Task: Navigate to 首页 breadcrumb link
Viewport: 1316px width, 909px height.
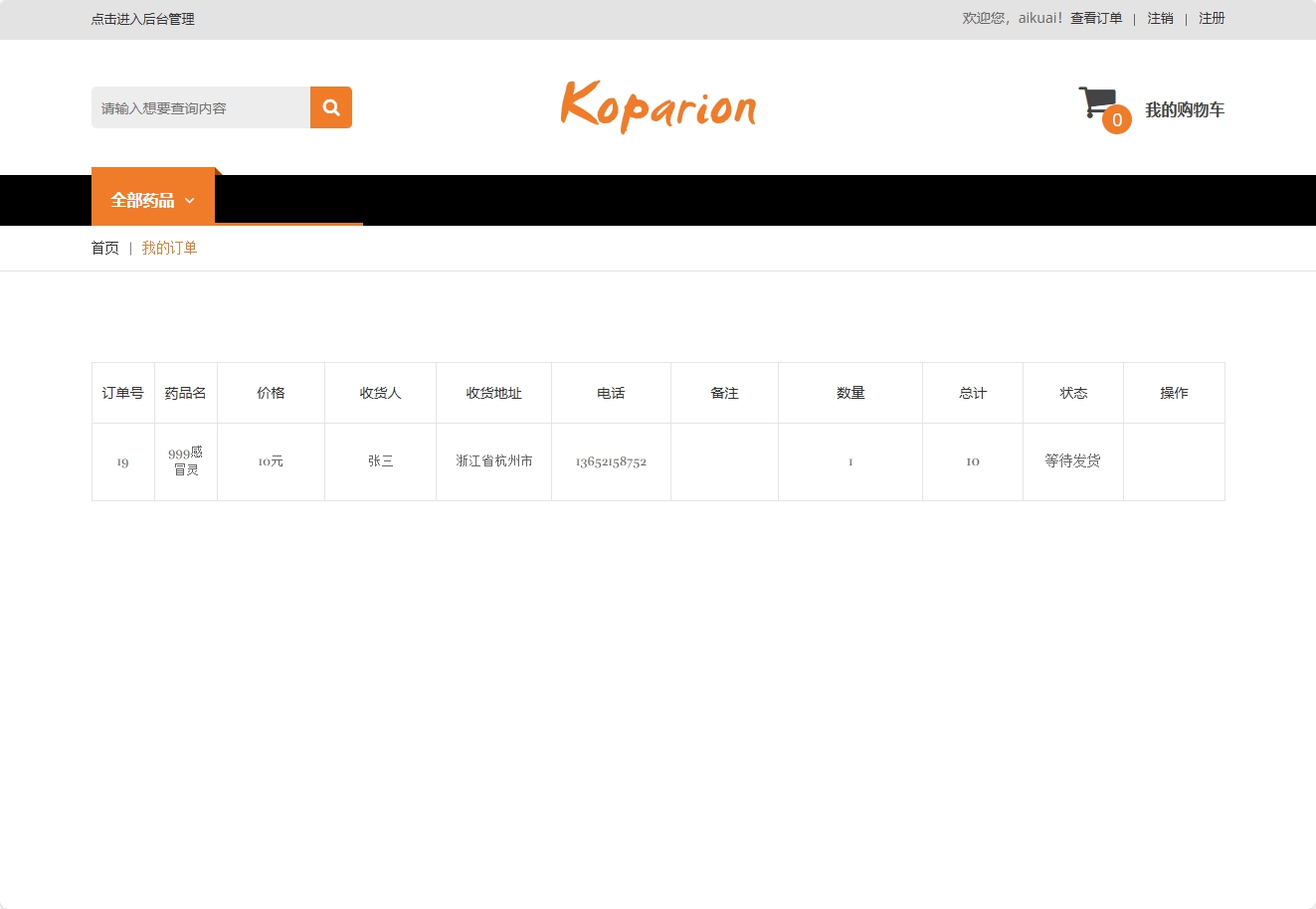Action: [104, 248]
